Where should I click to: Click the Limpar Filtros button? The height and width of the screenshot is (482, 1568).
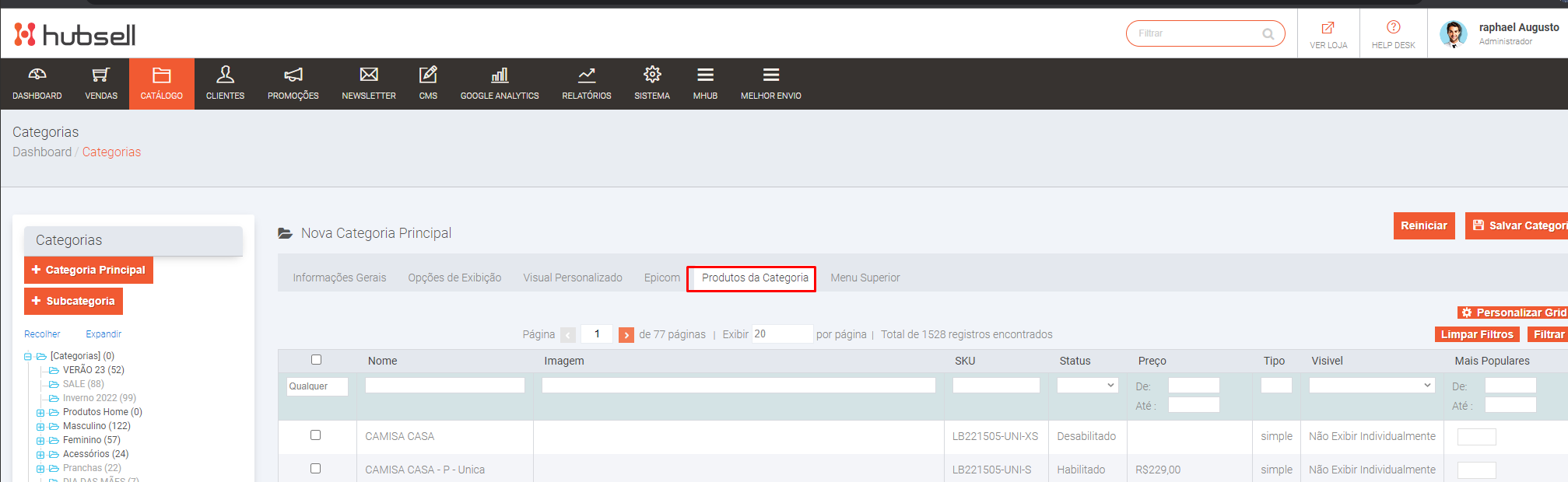pyautogui.click(x=1476, y=334)
